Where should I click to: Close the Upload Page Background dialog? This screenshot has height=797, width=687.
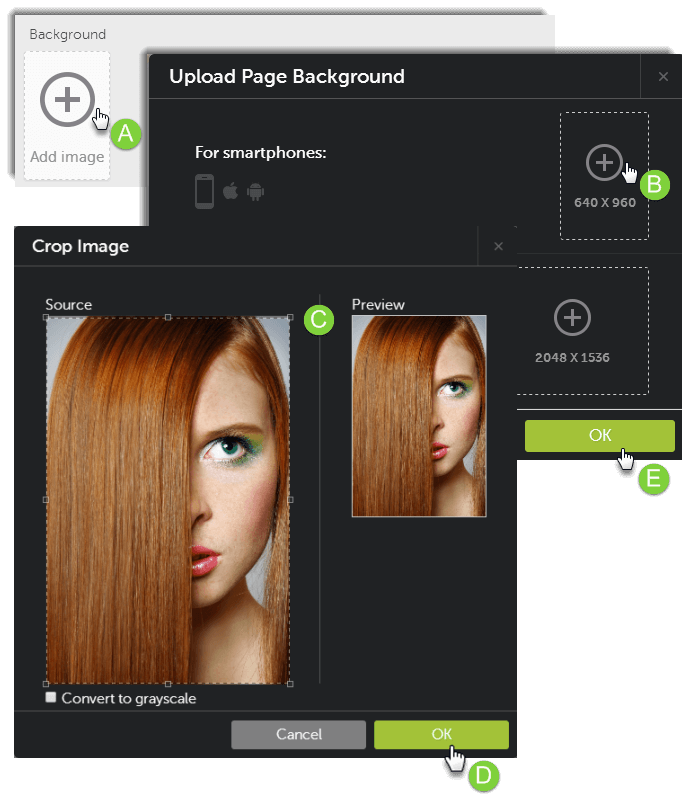[x=663, y=76]
